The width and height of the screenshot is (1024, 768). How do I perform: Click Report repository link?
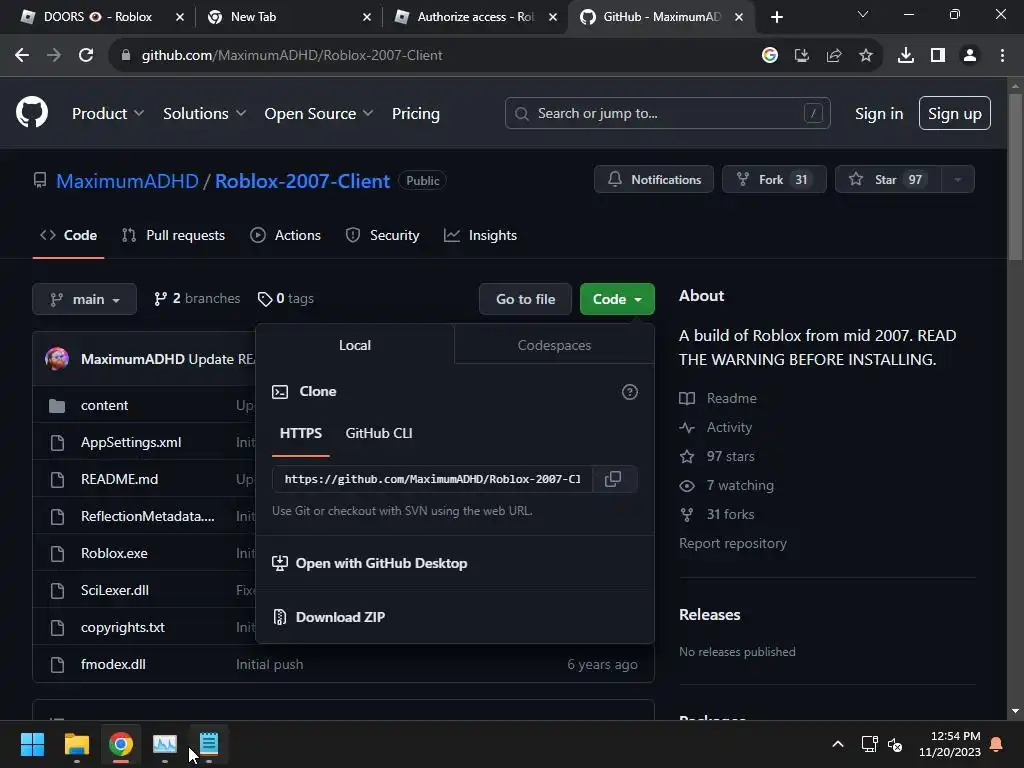(733, 543)
